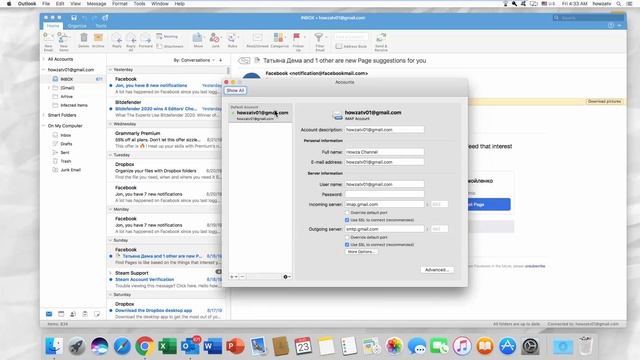Click the Save icon in Outlook title bar
Viewport: 640px width, 360px height.
coord(74,18)
